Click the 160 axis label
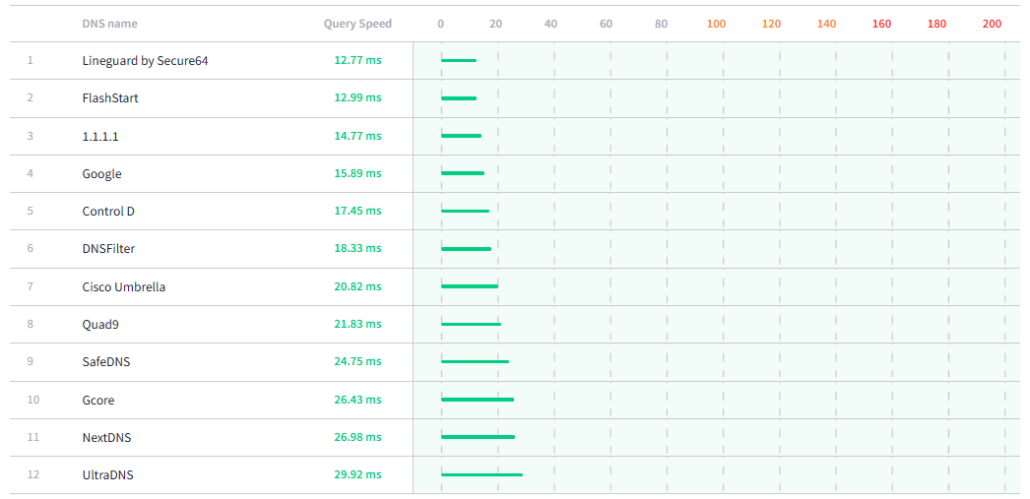Screen dimensions: 1030x499 [882, 24]
